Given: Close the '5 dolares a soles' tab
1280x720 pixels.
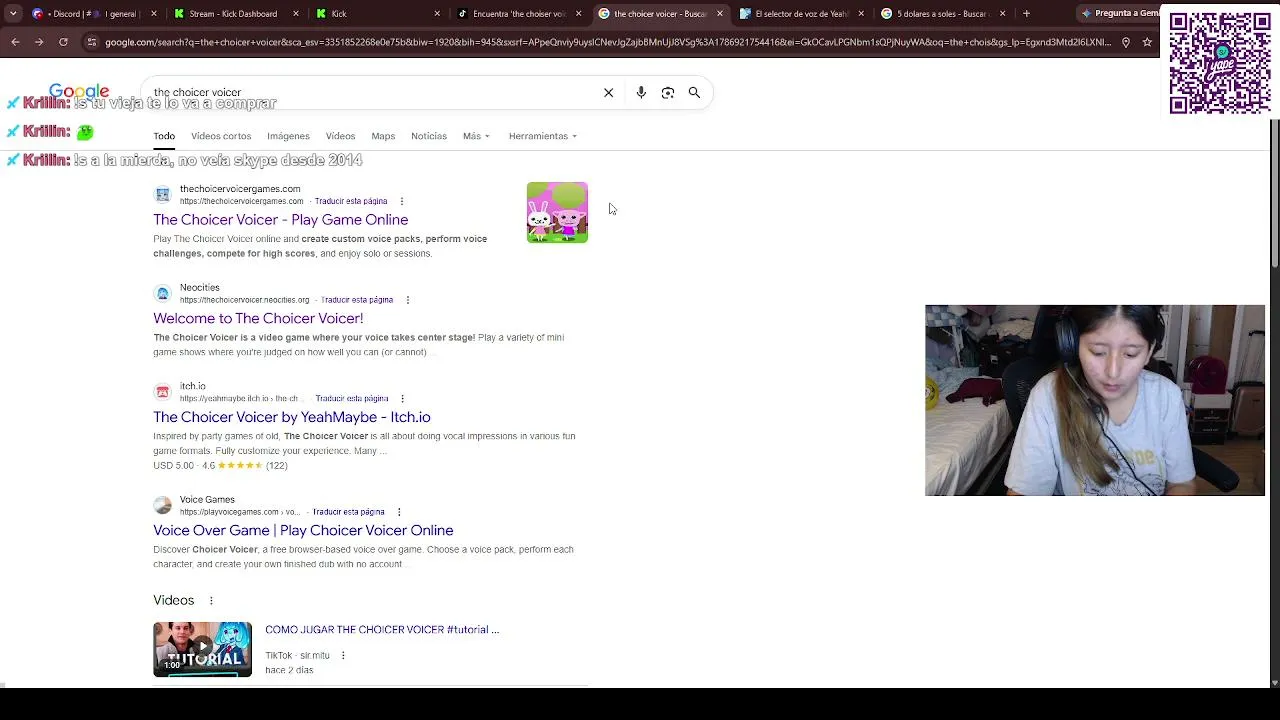Looking at the screenshot, I should click(x=1001, y=14).
